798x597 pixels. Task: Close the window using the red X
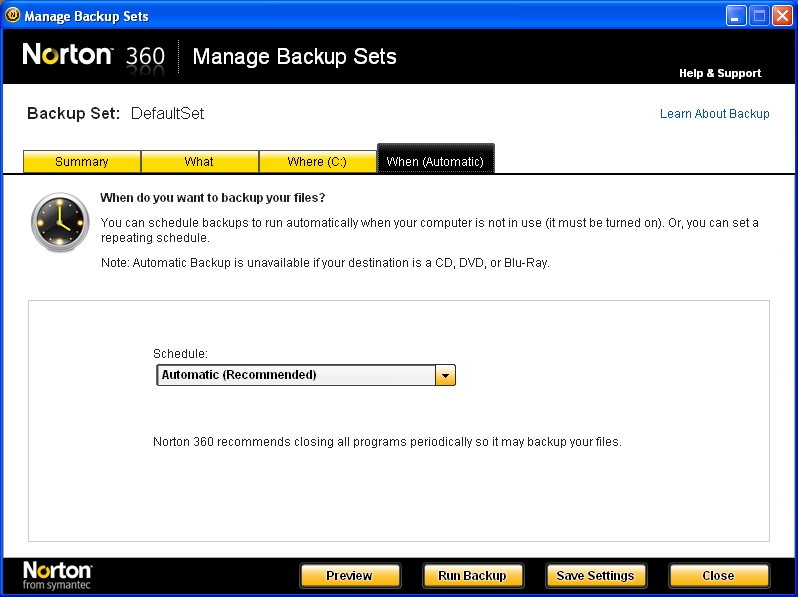coord(782,16)
